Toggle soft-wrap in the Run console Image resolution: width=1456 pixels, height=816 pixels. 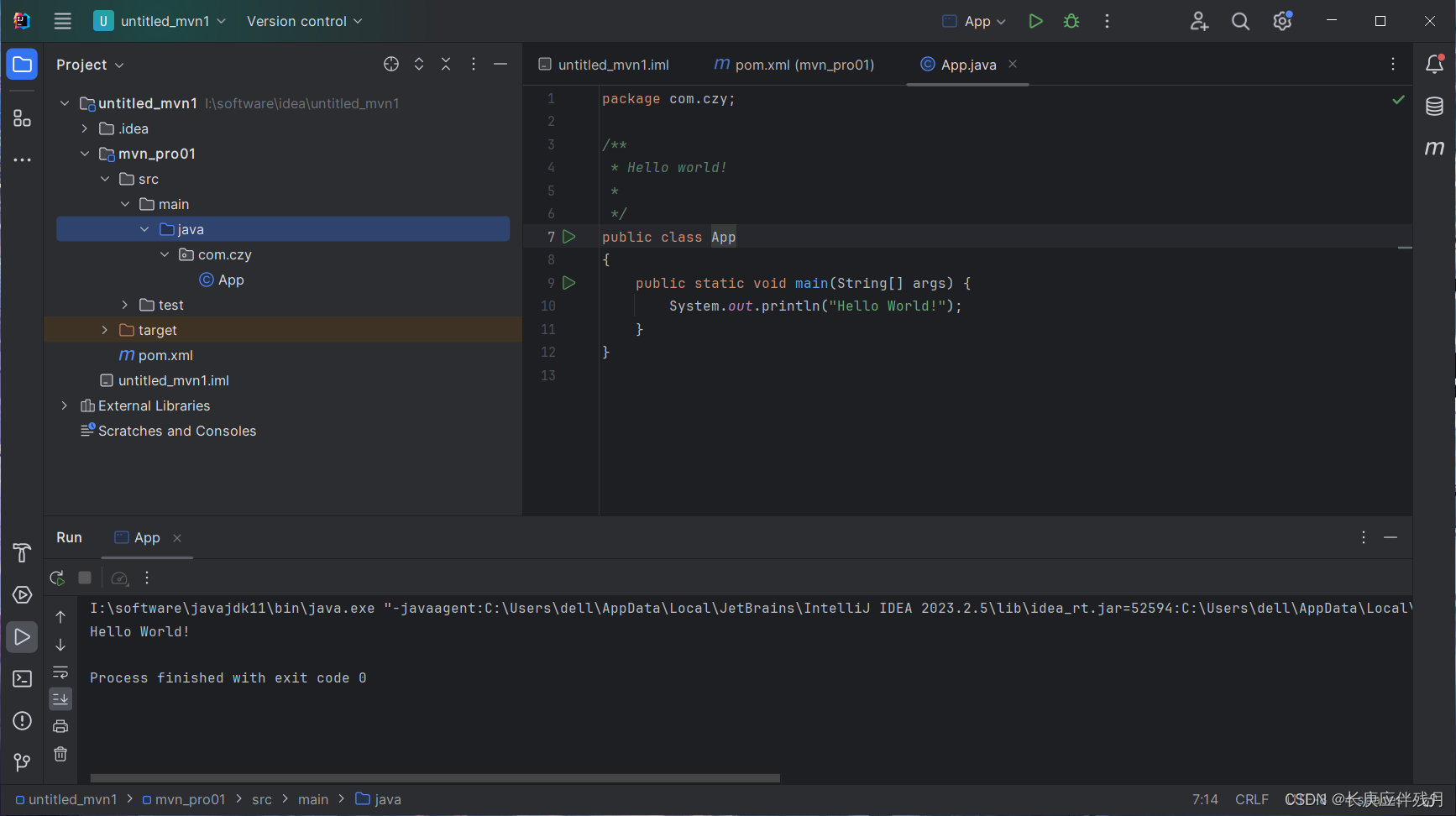(x=60, y=672)
